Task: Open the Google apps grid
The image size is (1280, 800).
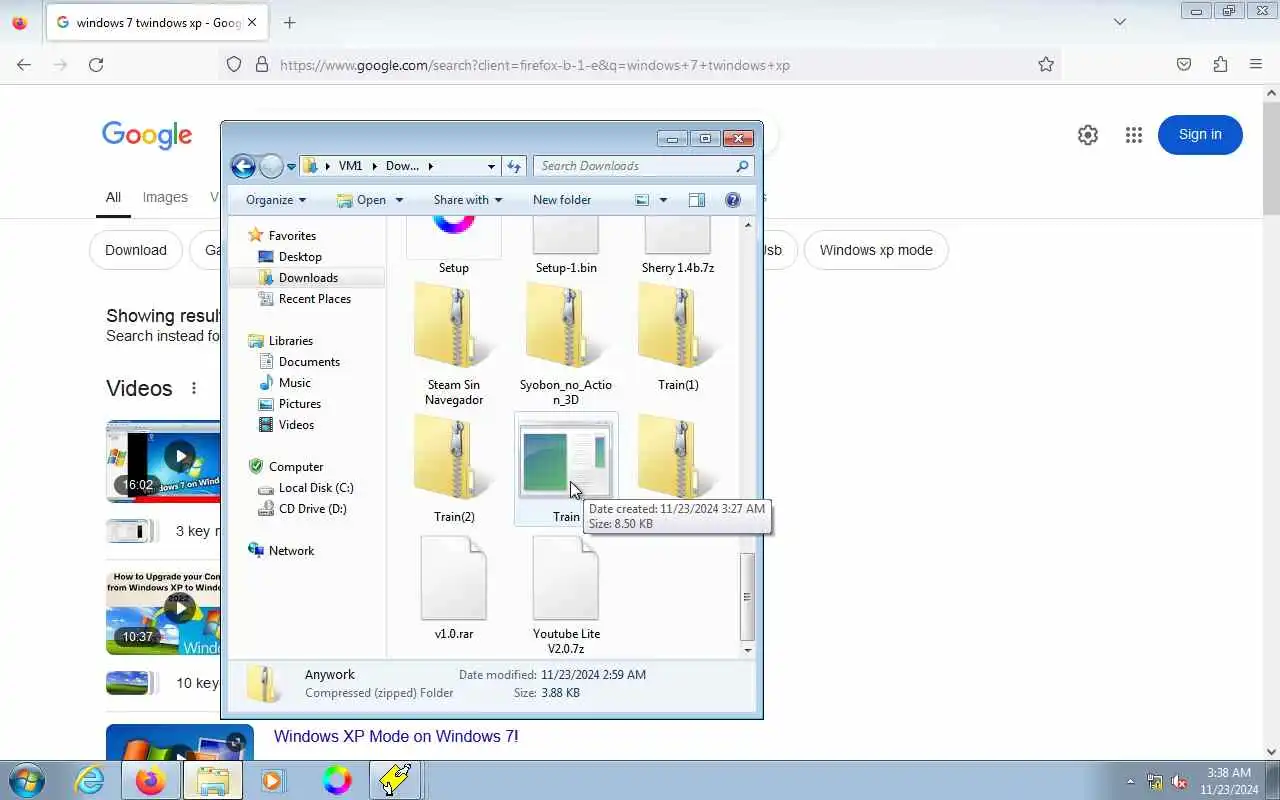Action: pos(1133,135)
